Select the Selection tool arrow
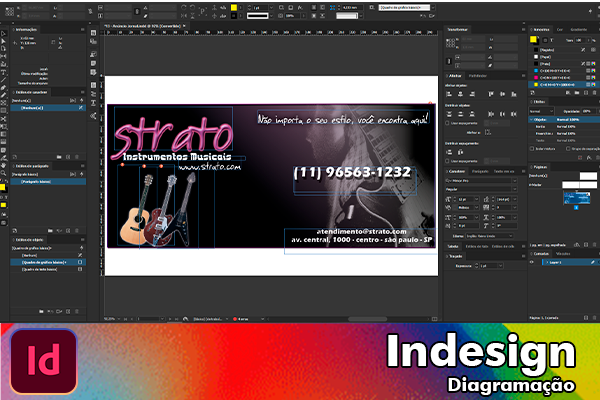This screenshot has height=400, width=600. coord(3,34)
